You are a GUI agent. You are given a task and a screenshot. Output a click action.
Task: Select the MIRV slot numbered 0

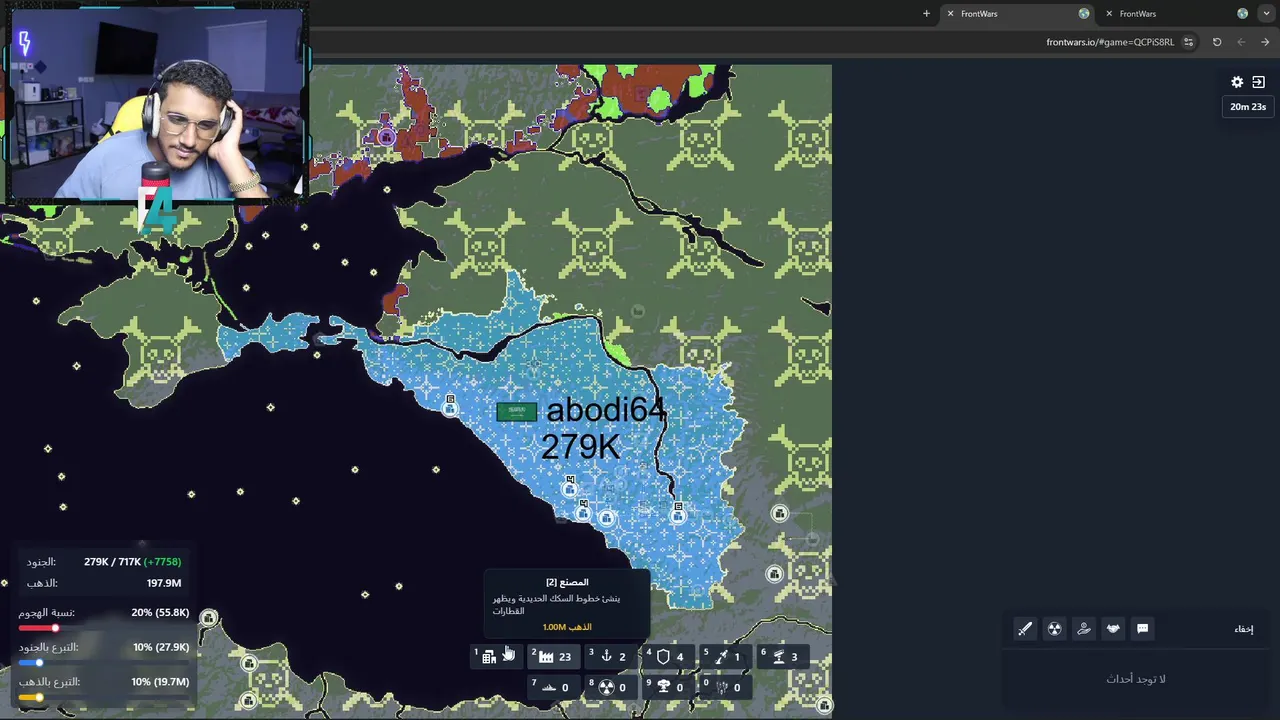coord(726,687)
